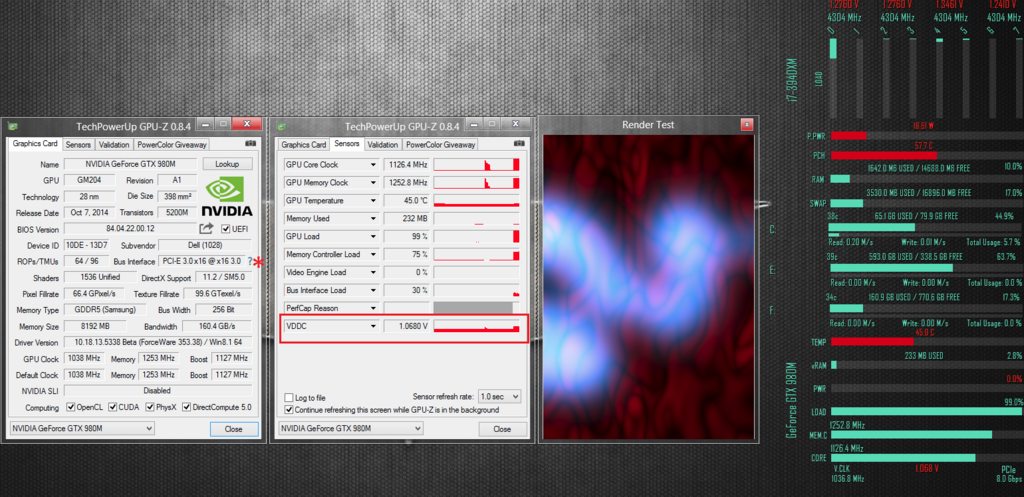The image size is (1024, 497).
Task: Click the Memory Used reading 232 MB
Action: [x=407, y=219]
